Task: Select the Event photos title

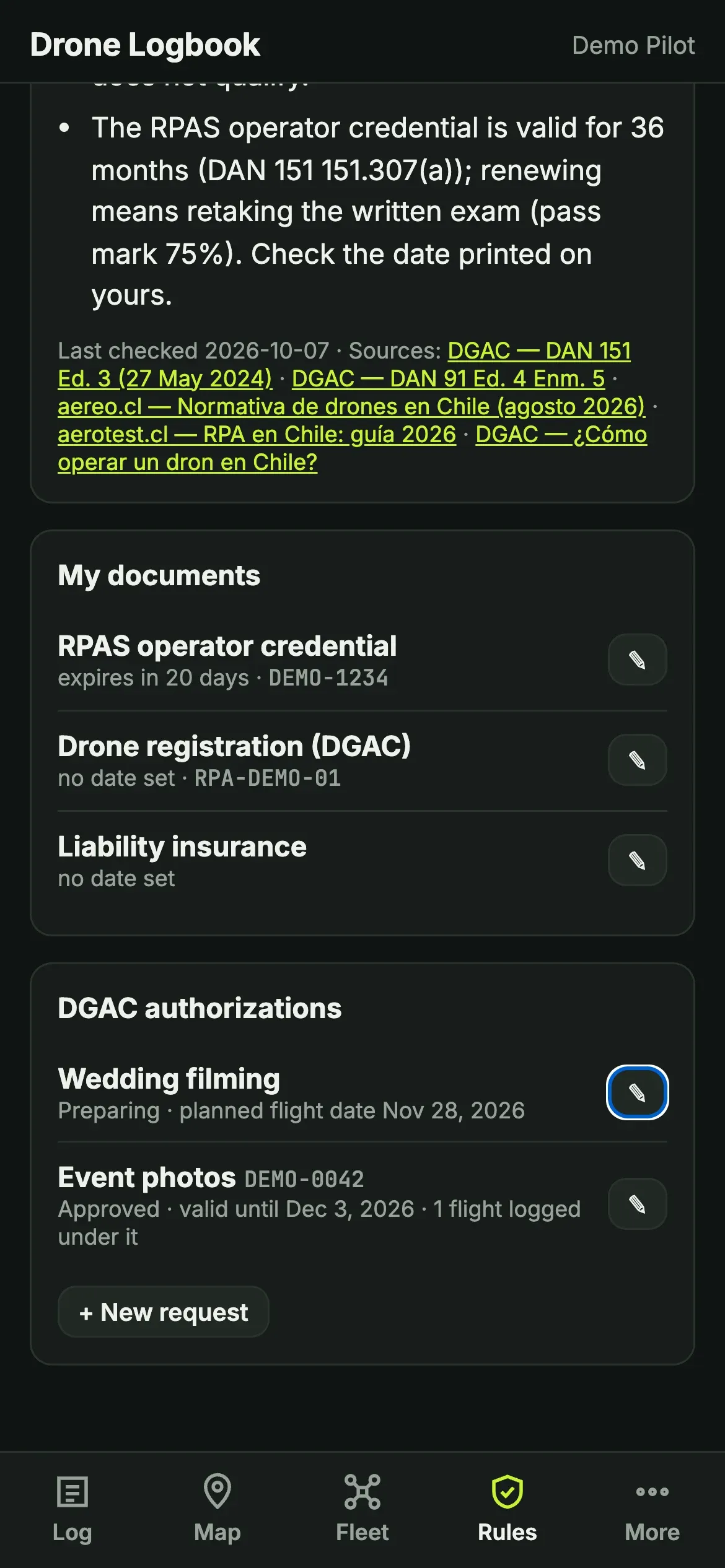Action: pyautogui.click(x=147, y=1178)
